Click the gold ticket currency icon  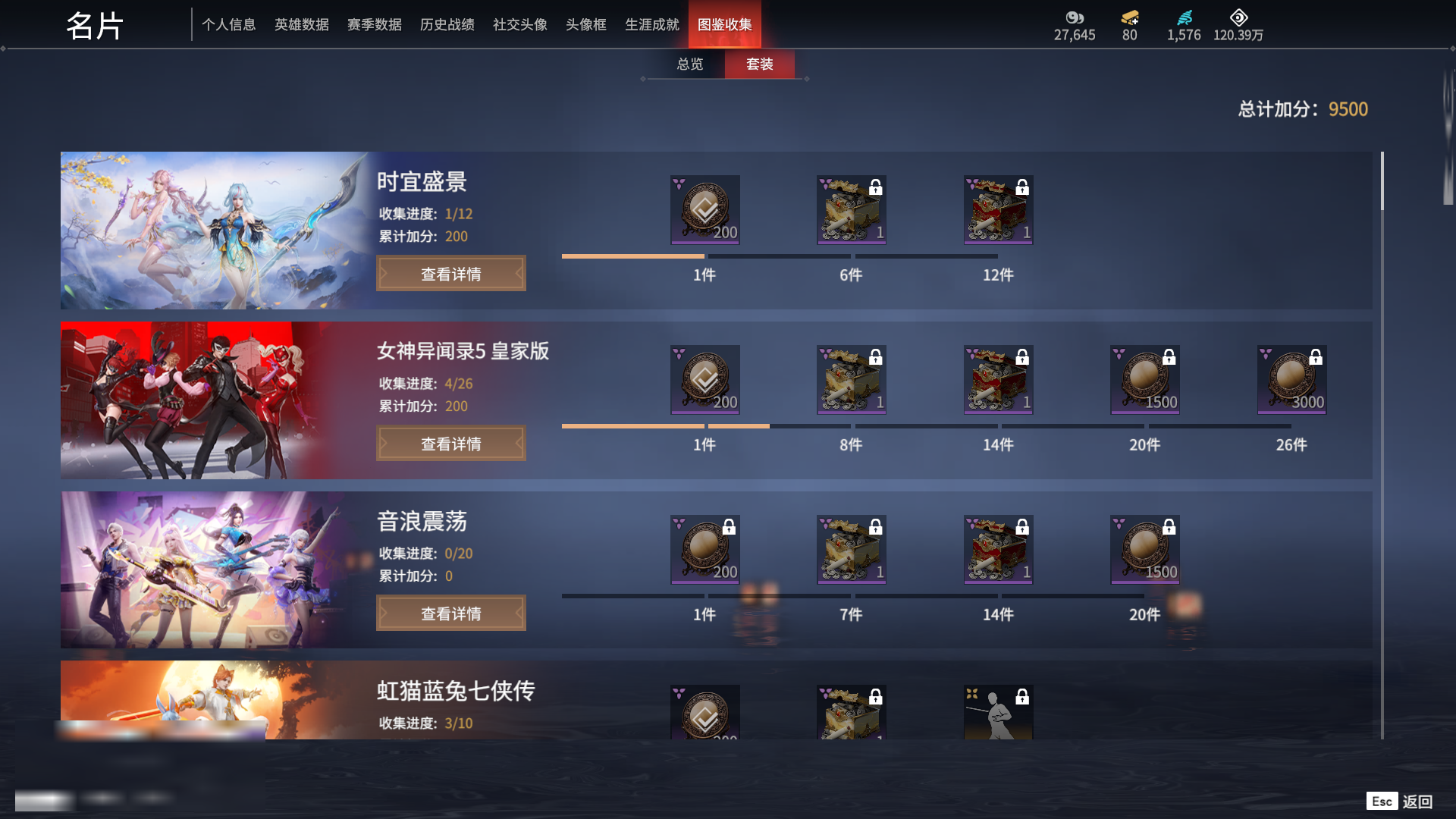[1130, 17]
